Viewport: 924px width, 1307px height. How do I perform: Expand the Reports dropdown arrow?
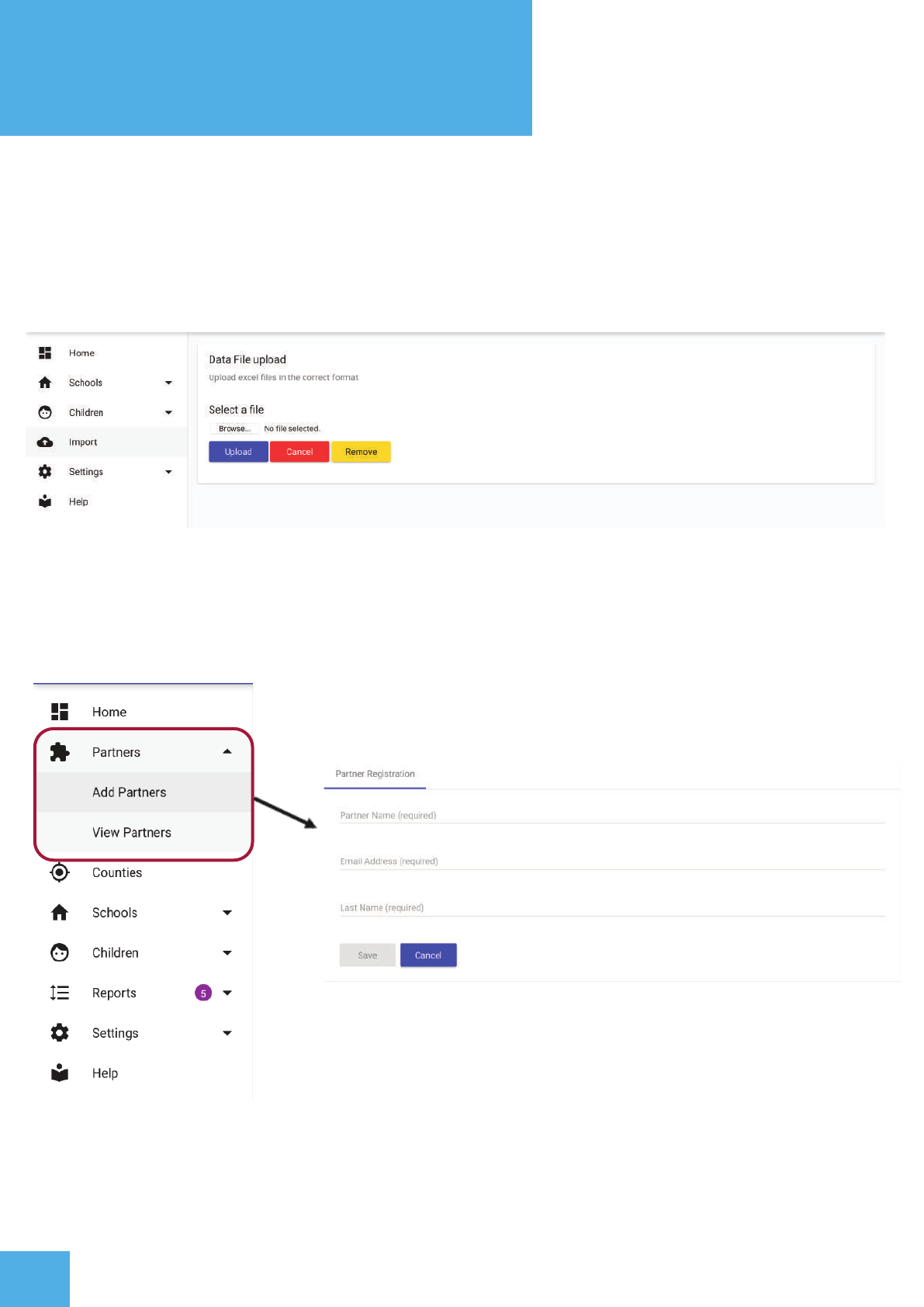227,993
